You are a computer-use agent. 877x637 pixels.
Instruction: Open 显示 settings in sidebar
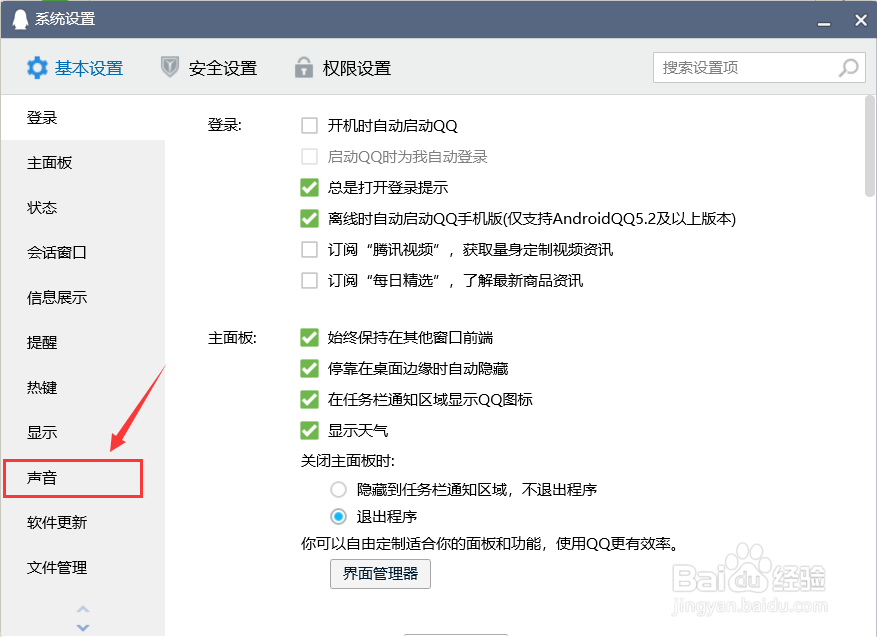83,432
